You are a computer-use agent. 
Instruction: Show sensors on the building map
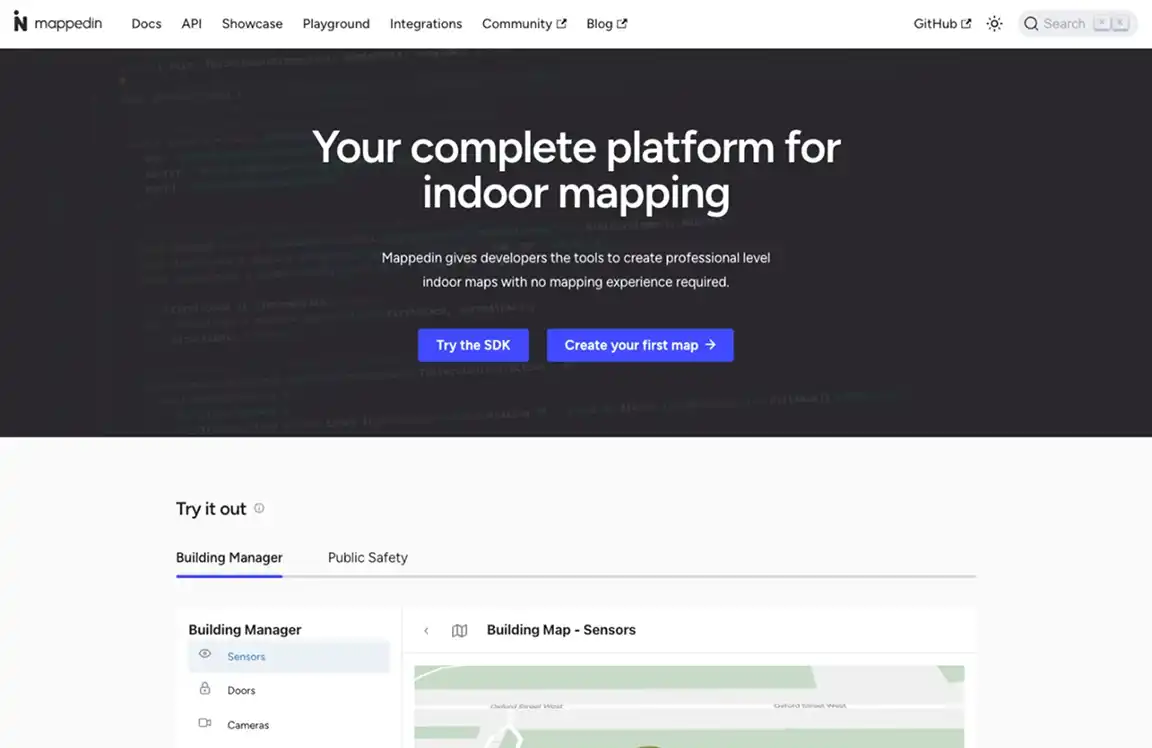(245, 656)
